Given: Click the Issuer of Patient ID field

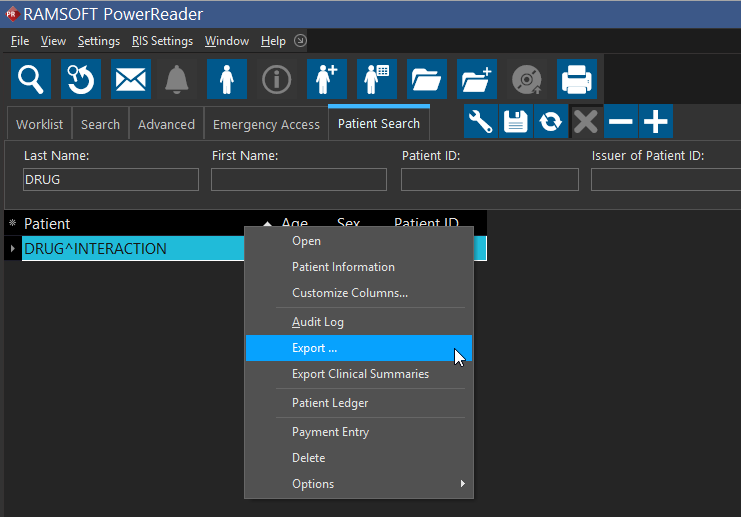Looking at the screenshot, I should [665, 180].
